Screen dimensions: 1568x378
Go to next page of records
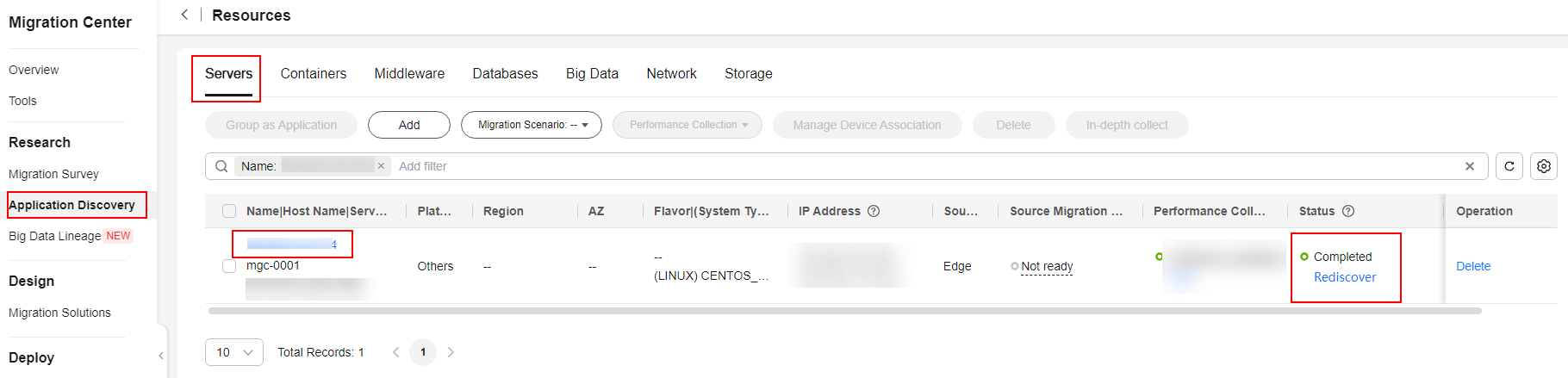pos(451,352)
